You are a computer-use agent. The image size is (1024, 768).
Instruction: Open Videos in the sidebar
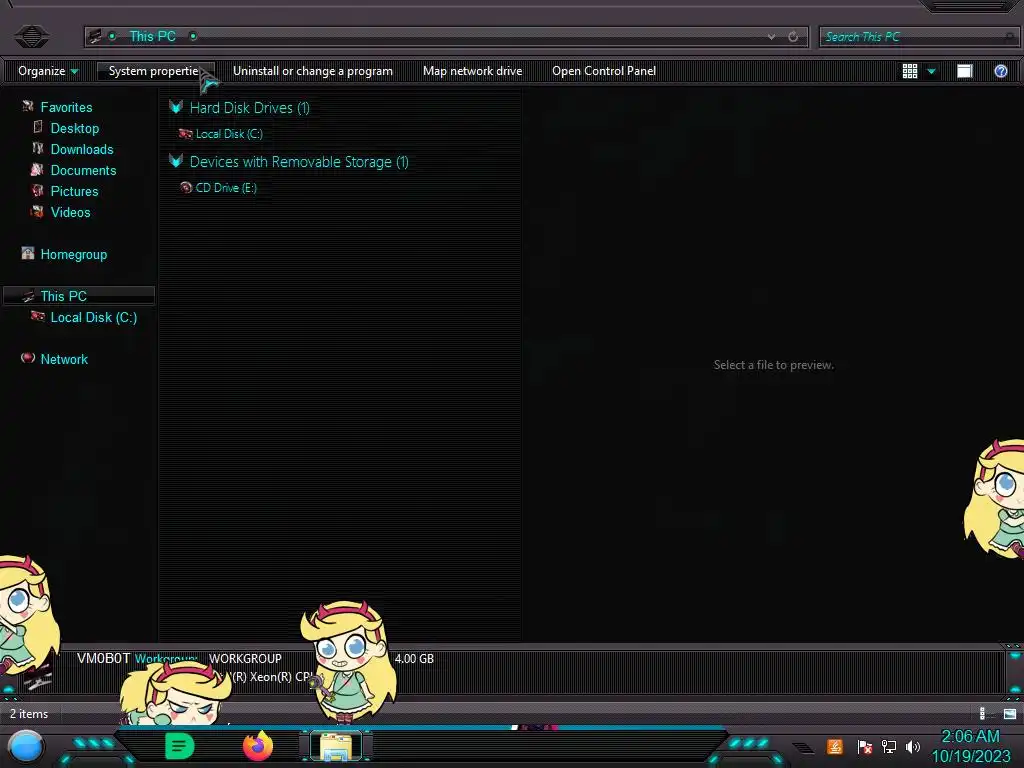coord(70,212)
